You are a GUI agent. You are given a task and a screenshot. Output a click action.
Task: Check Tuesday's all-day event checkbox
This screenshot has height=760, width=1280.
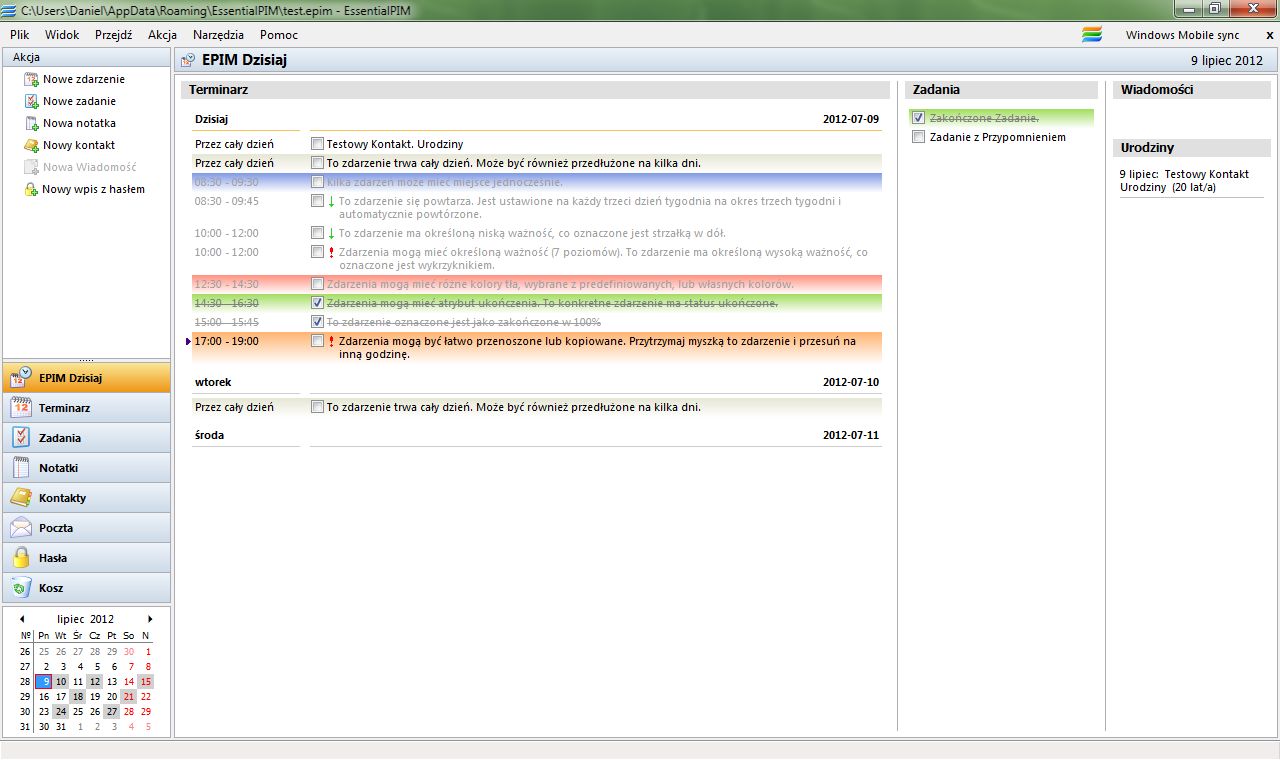coord(317,407)
